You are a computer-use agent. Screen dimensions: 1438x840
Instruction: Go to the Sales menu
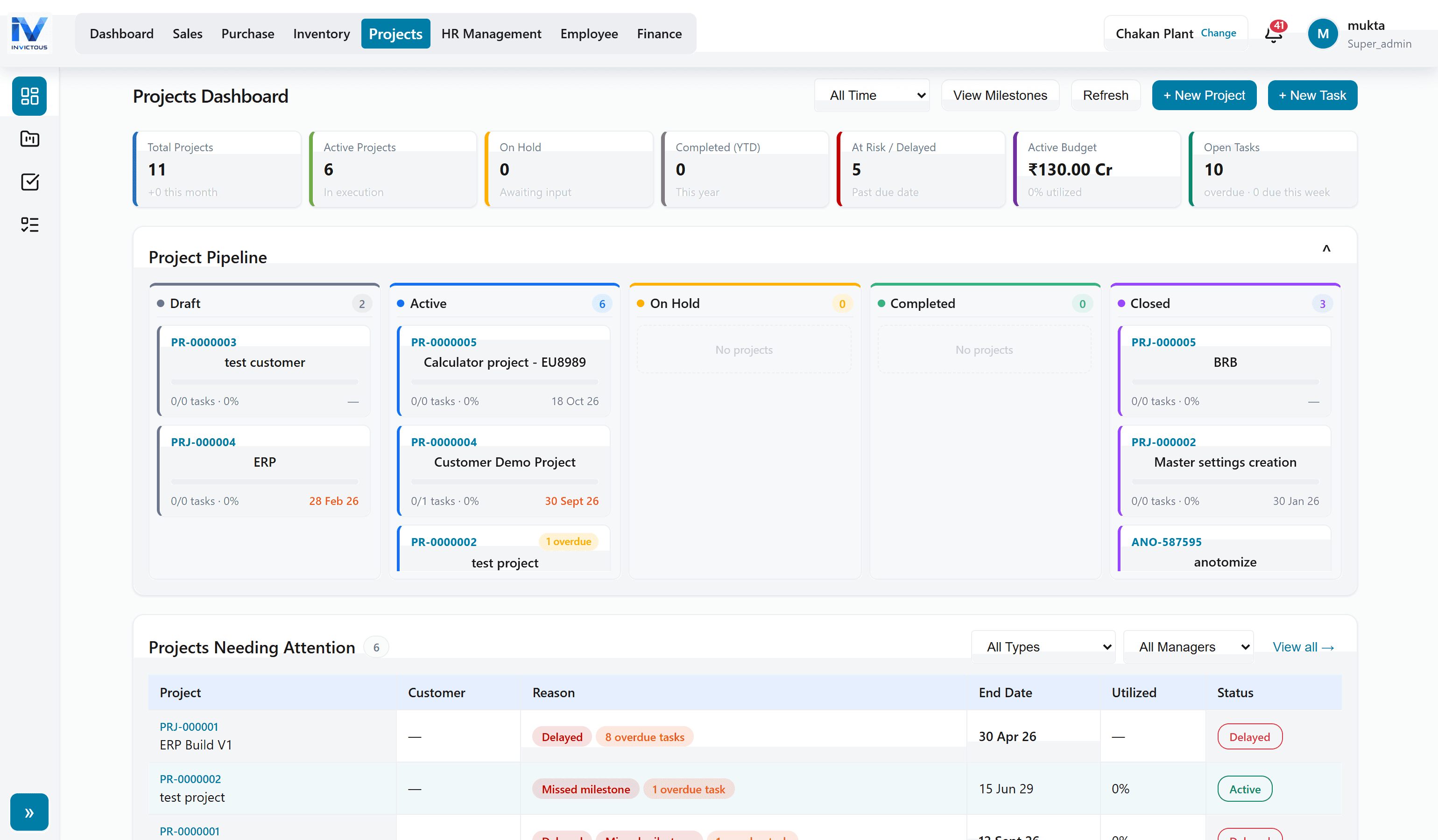(x=187, y=34)
